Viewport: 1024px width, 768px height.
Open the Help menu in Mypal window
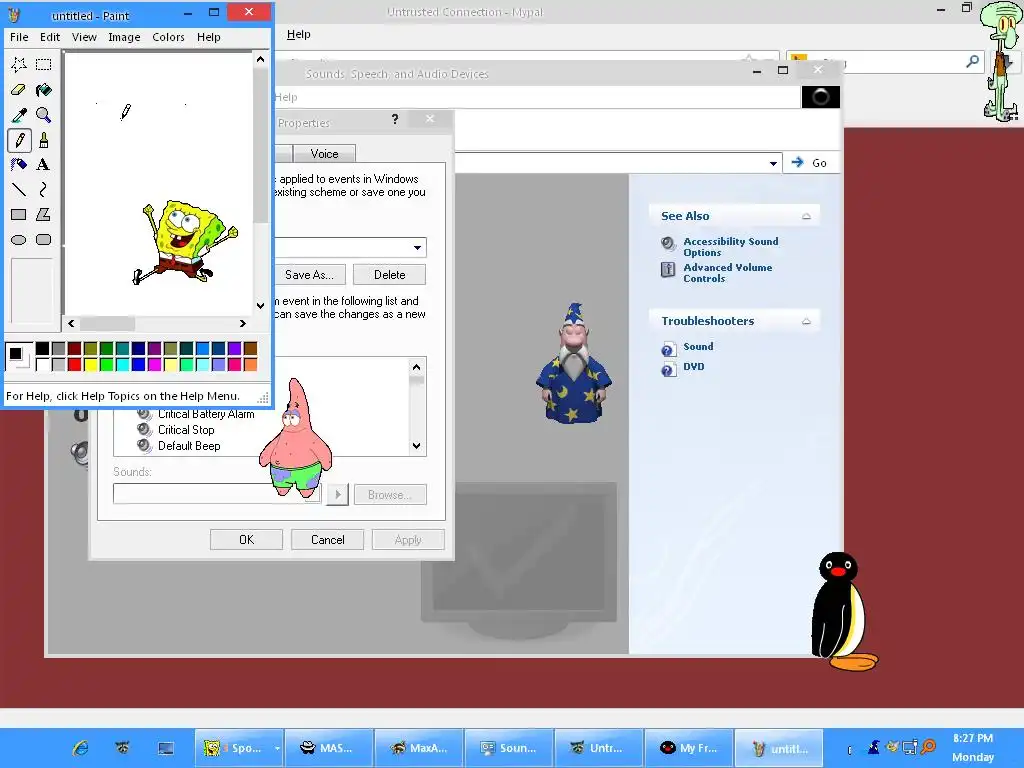pos(298,34)
